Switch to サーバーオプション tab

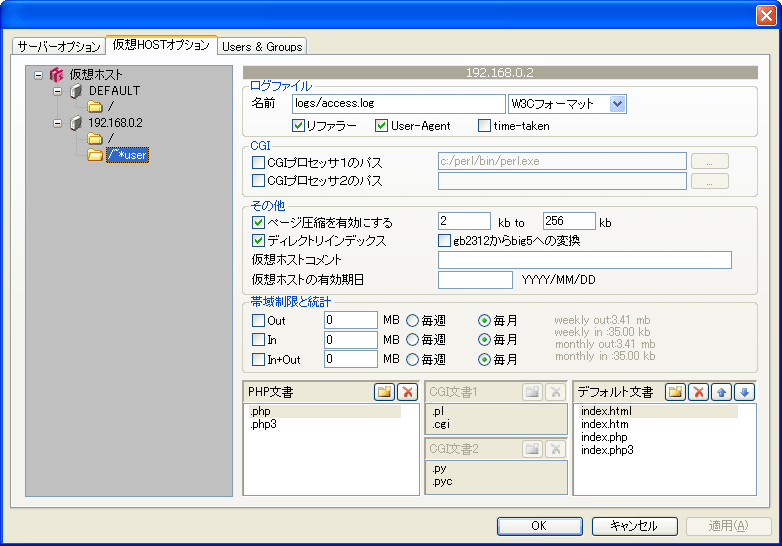point(59,46)
